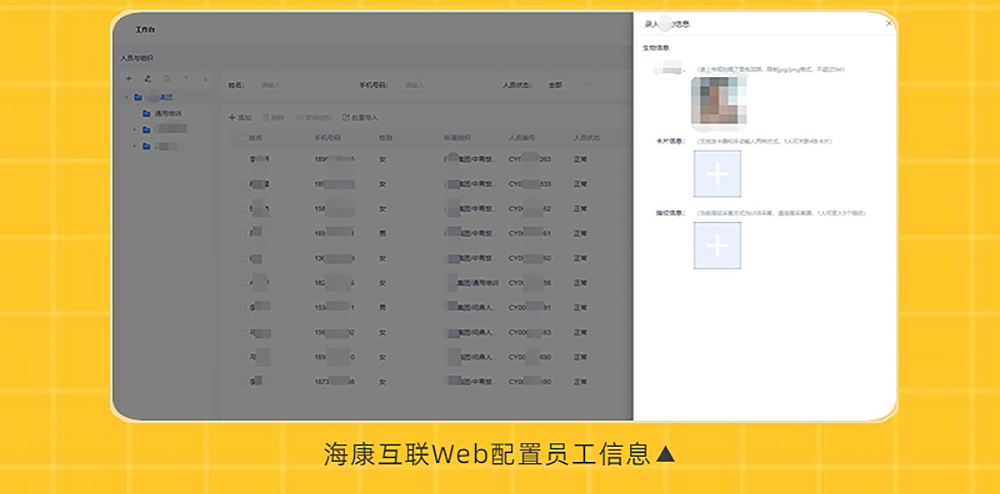Select the last employee row's checkbox
Image resolution: width=1000 pixels, height=494 pixels.
coord(242,382)
